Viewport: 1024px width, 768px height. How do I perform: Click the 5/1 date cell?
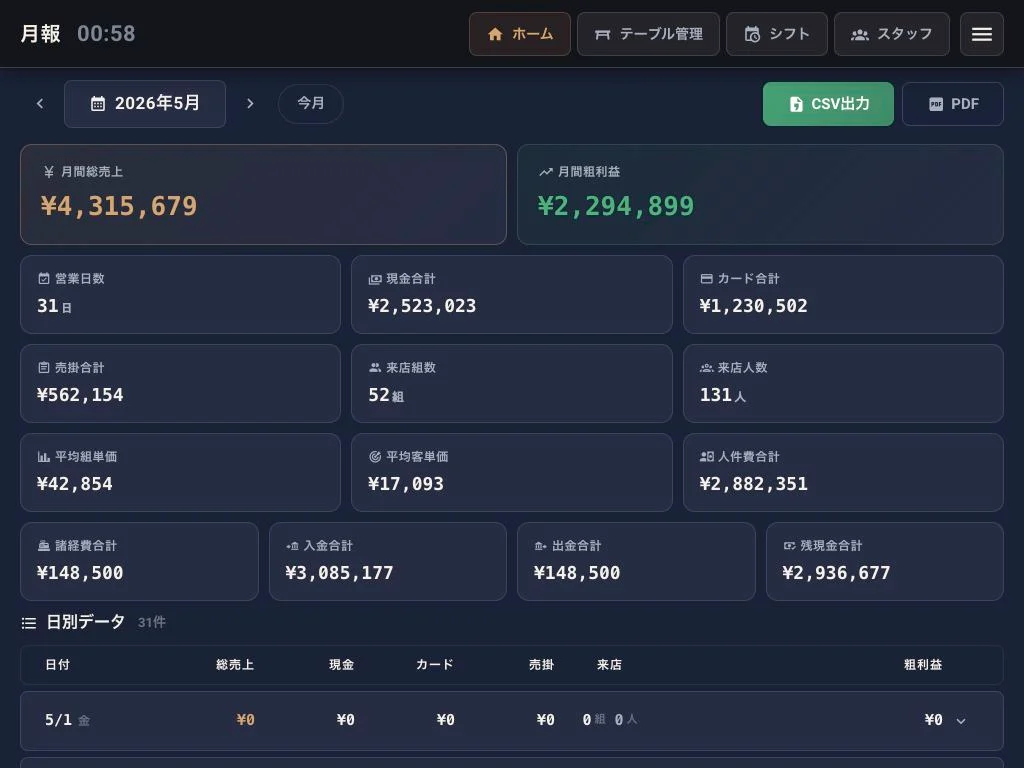coord(67,720)
